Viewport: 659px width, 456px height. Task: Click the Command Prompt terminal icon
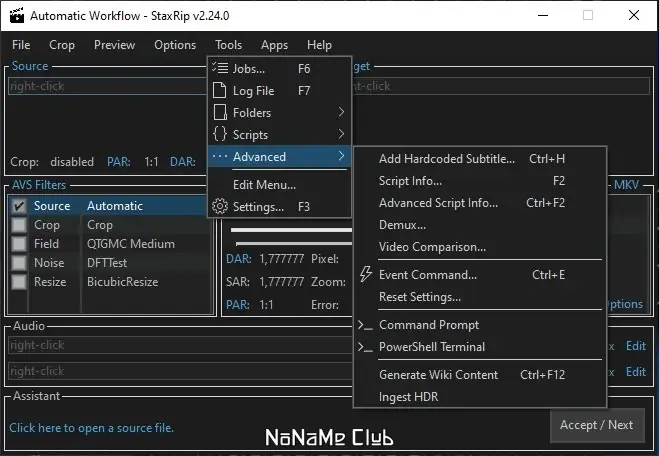pos(365,325)
